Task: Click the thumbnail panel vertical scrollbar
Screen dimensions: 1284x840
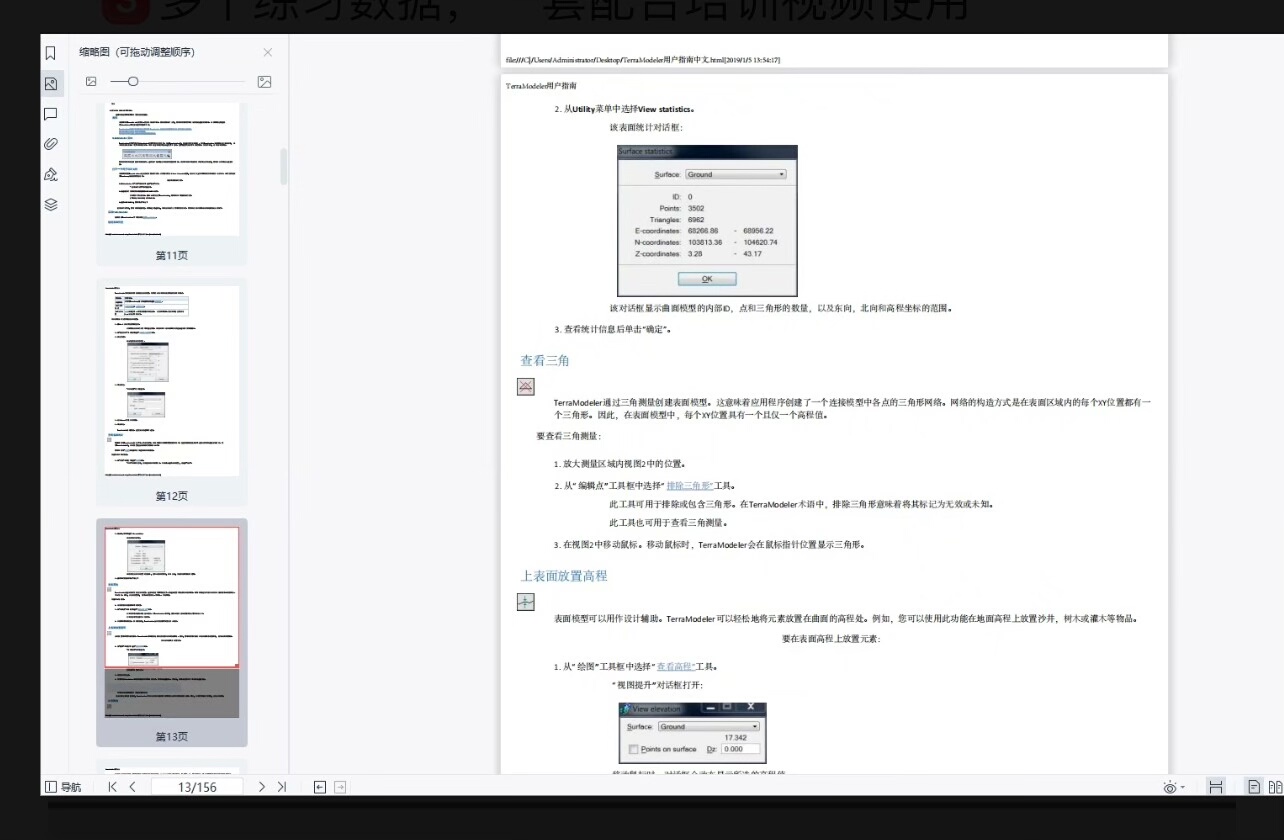Action: (284, 166)
